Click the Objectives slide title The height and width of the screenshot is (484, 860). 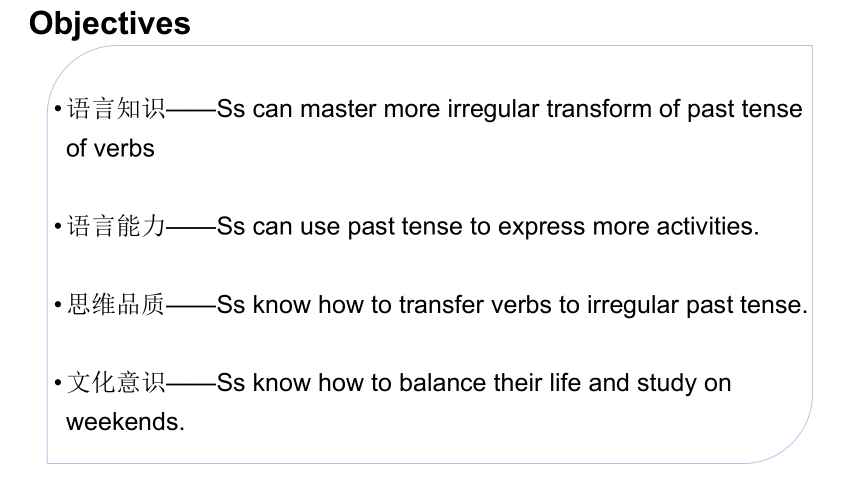[x=110, y=24]
